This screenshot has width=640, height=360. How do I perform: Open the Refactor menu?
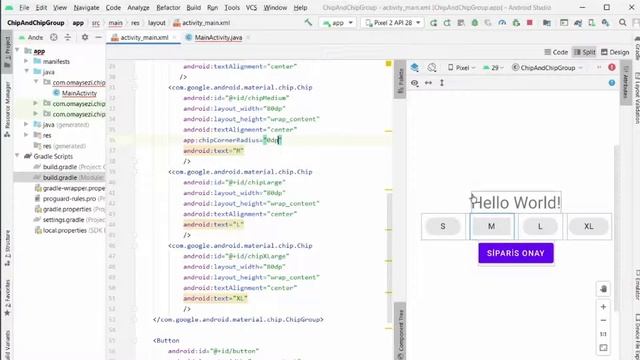(168, 7)
